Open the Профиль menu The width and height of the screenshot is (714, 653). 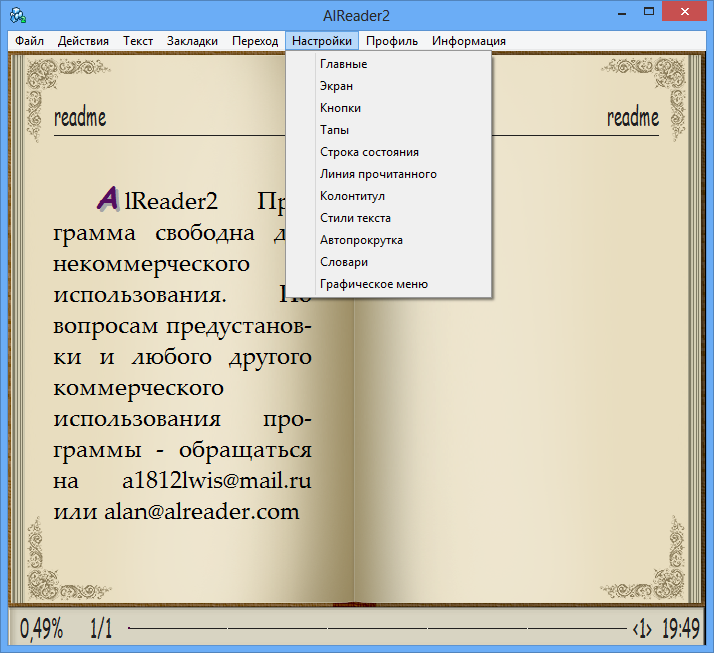click(x=392, y=41)
